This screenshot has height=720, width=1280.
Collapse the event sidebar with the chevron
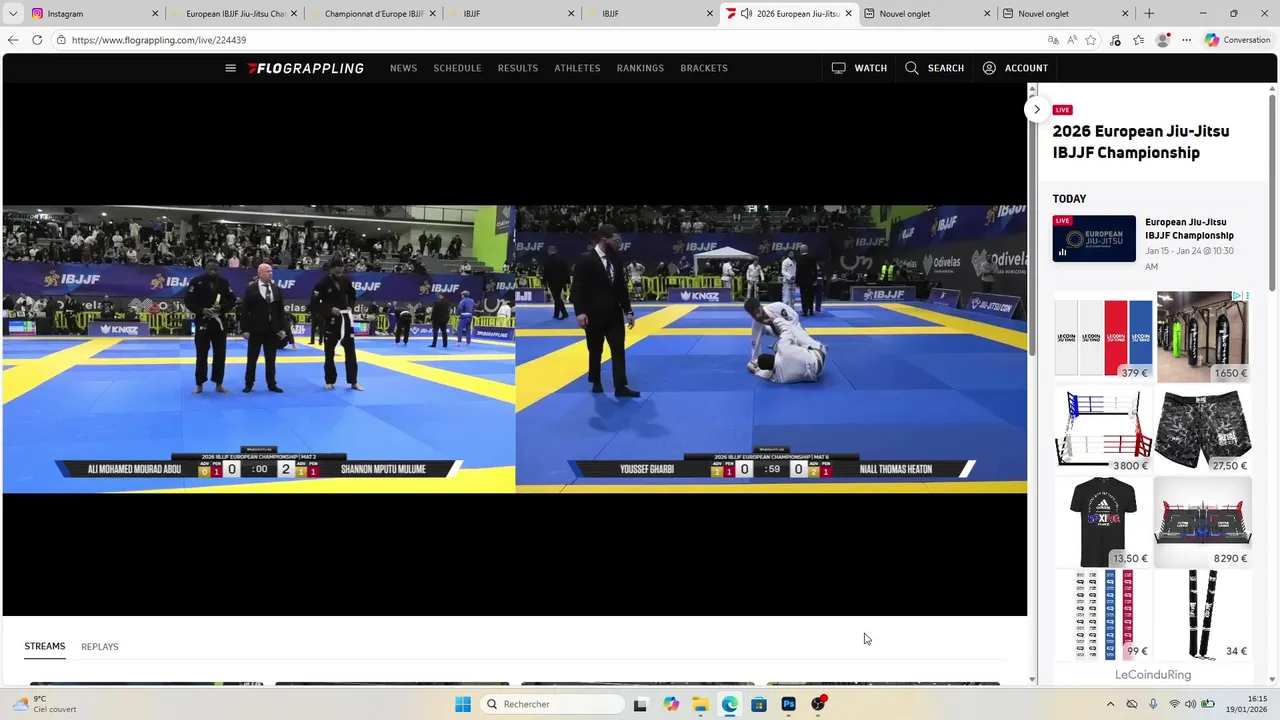point(1037,109)
